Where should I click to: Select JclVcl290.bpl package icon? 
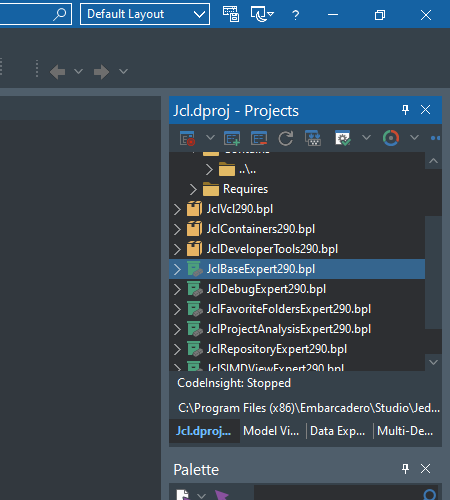coord(194,209)
